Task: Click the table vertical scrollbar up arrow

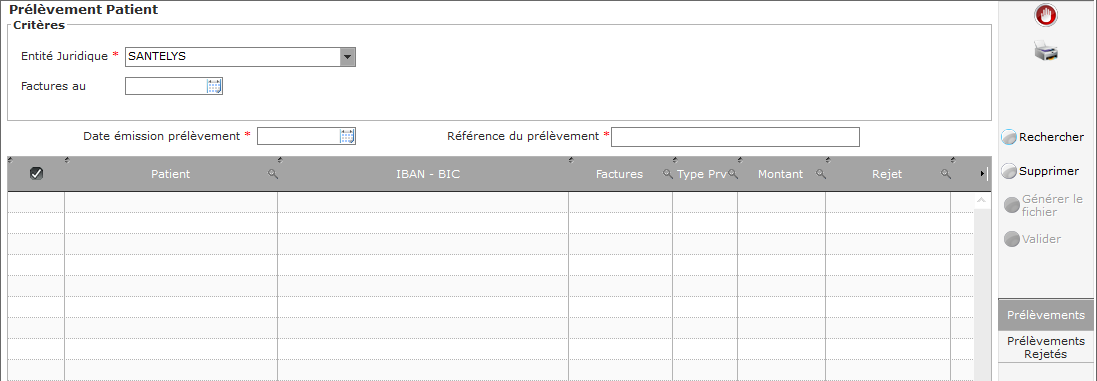Action: [981, 200]
